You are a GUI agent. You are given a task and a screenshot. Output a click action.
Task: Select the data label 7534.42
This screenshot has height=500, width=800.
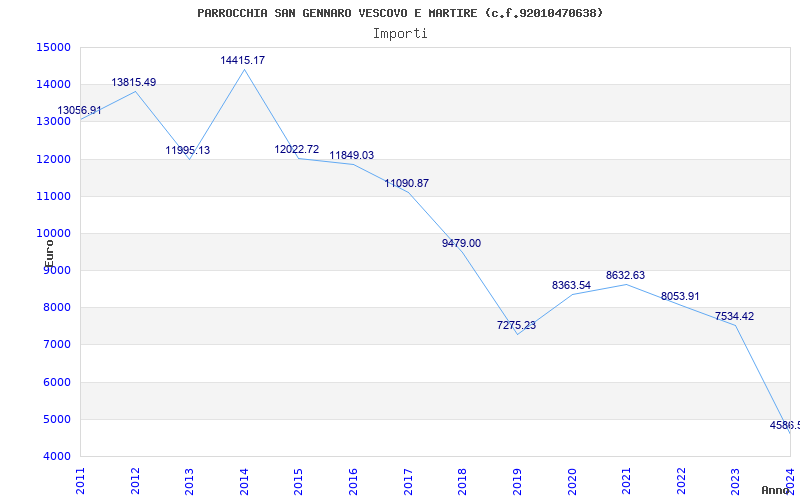pyautogui.click(x=734, y=316)
